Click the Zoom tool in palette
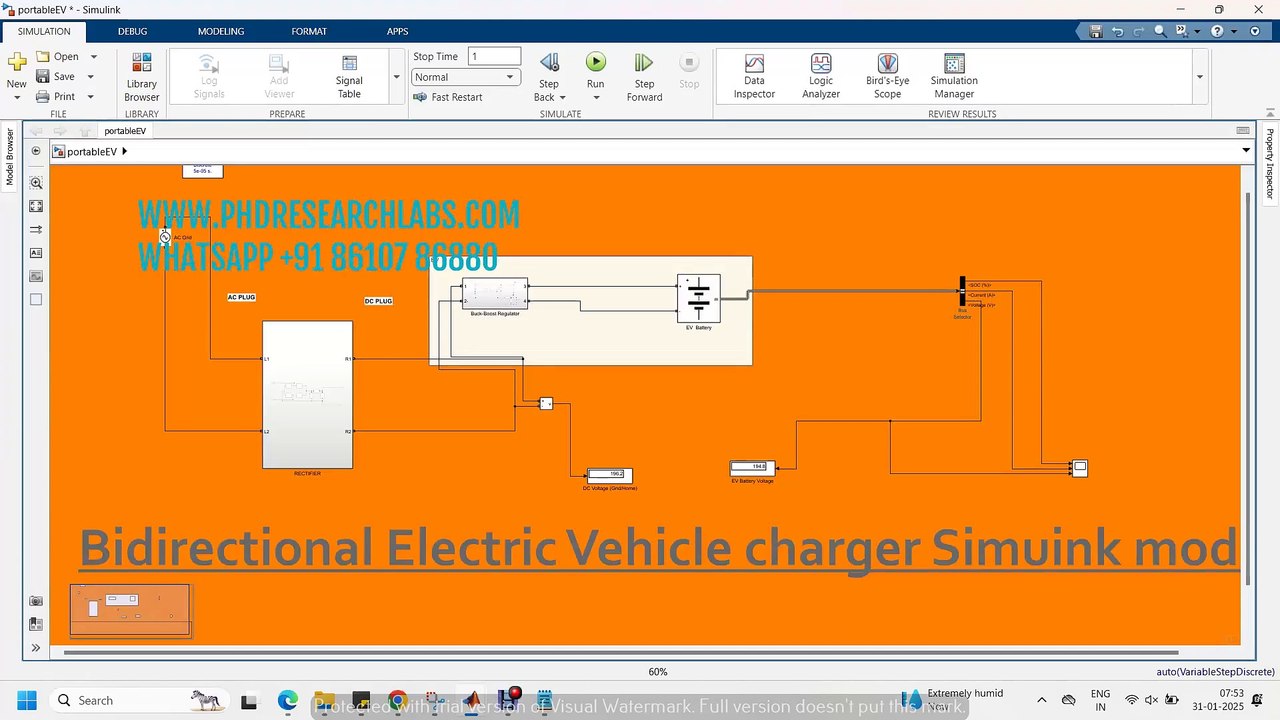This screenshot has height=720, width=1280. pos(36,183)
